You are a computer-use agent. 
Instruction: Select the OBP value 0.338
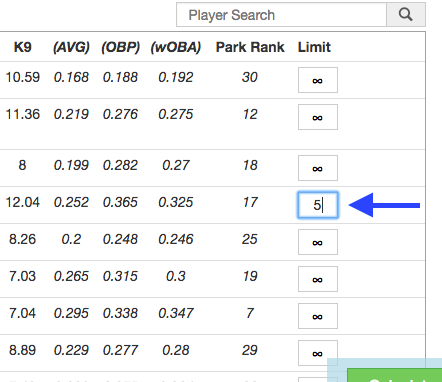[120, 313]
